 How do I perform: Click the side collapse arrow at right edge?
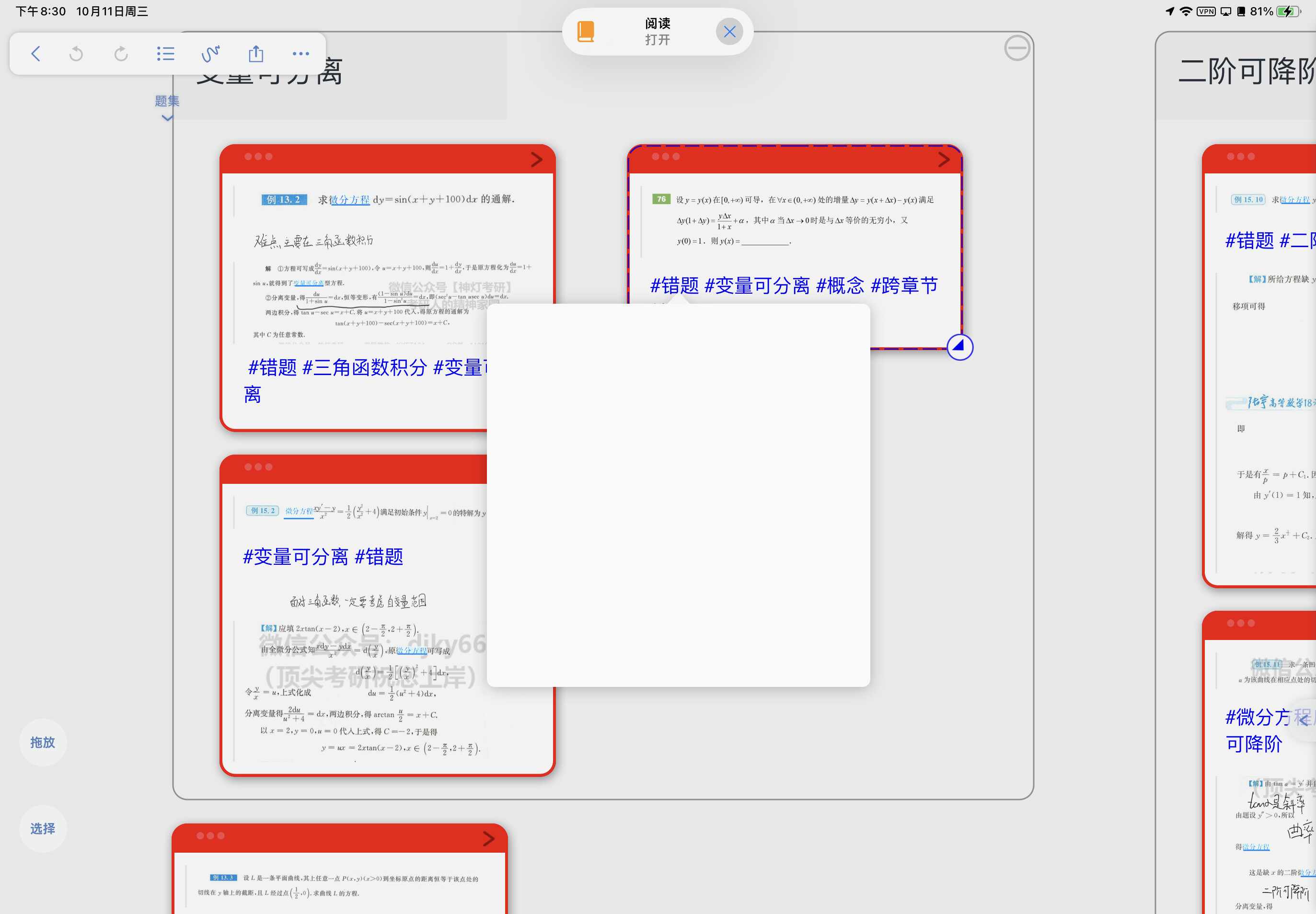(1304, 720)
